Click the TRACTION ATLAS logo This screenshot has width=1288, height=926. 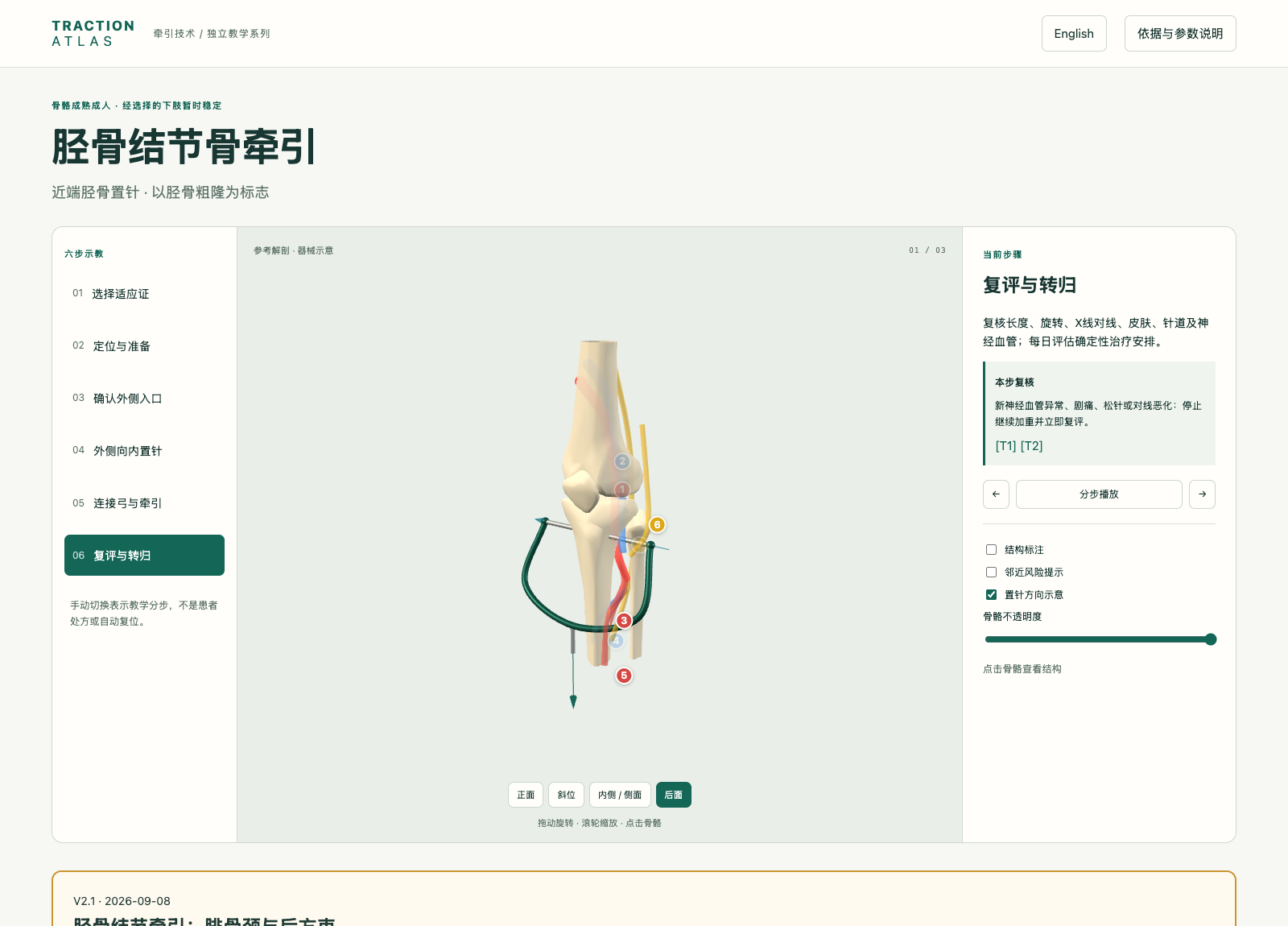[93, 34]
